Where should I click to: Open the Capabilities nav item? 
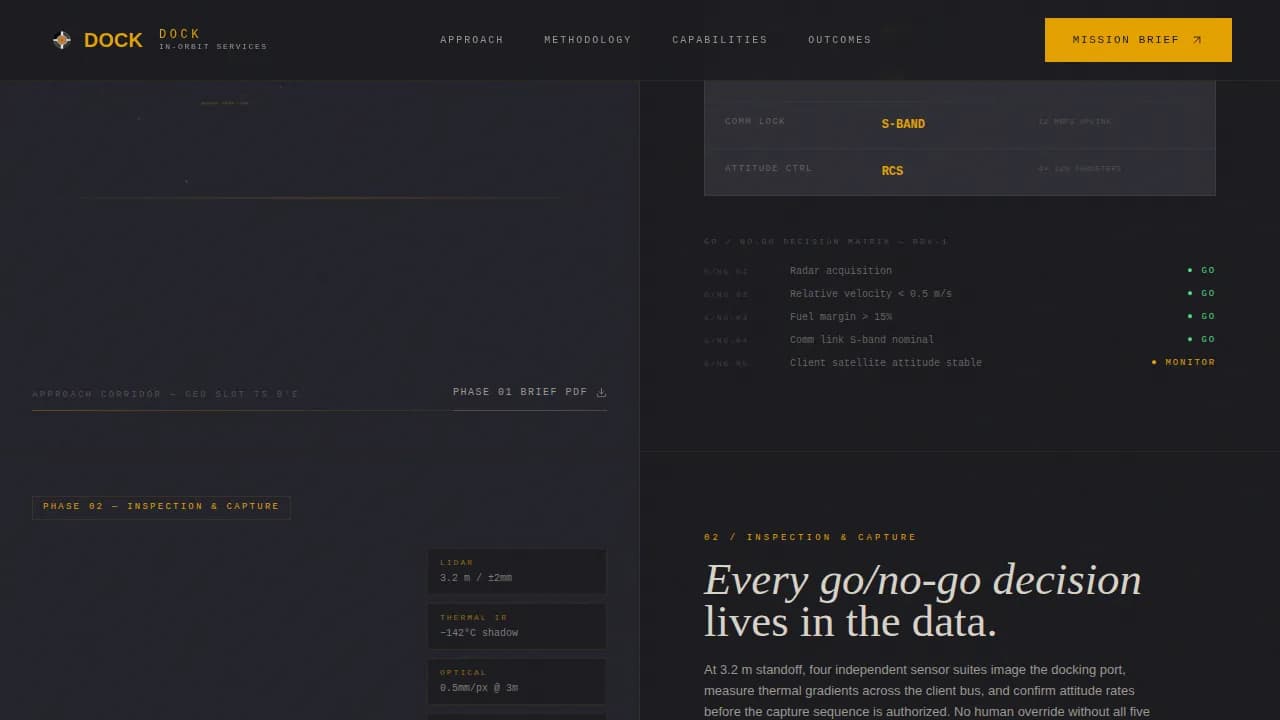point(720,40)
